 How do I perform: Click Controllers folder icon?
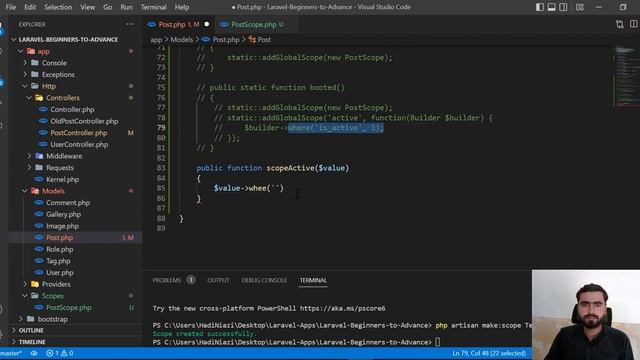click(x=39, y=98)
